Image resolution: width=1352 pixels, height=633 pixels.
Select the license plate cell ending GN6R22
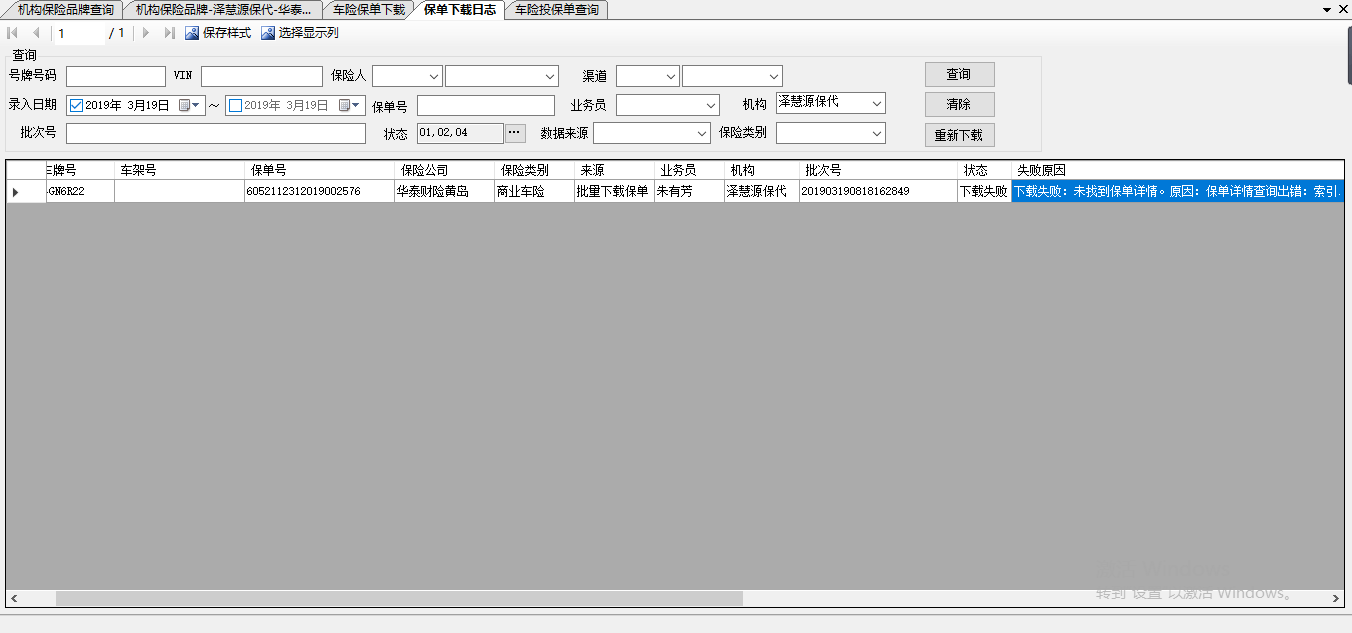point(80,191)
